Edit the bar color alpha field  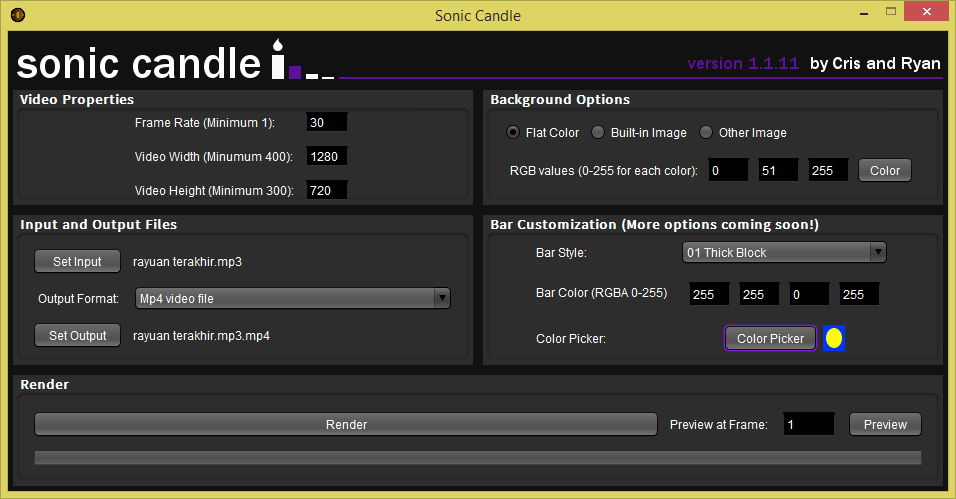[x=859, y=294]
